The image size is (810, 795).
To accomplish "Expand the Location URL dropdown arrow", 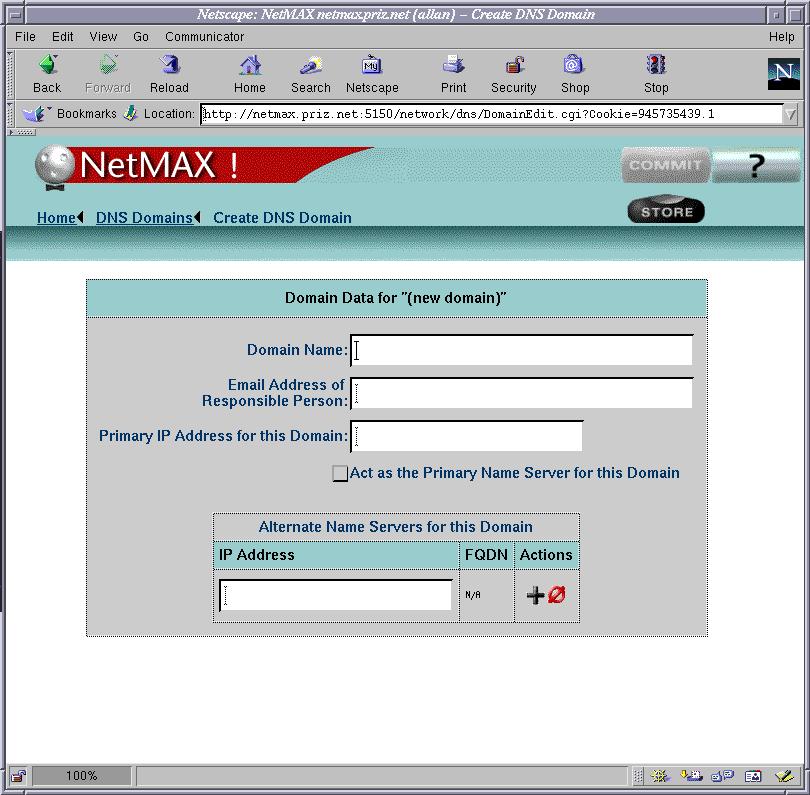I will point(791,114).
